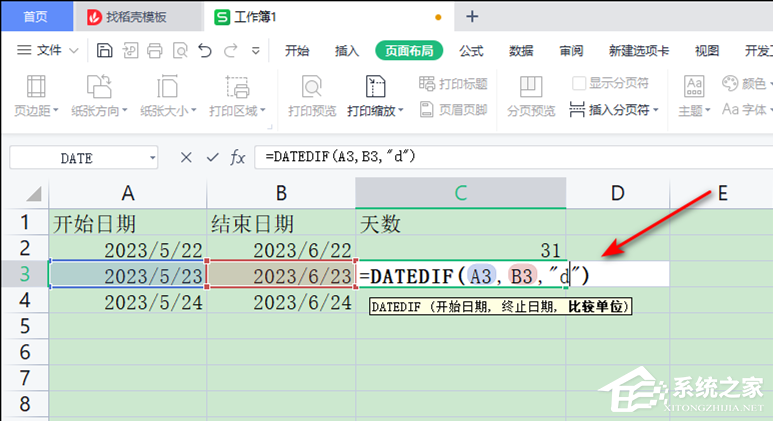Viewport: 773px width, 421px height.
Task: Select column A header
Action: pos(128,193)
